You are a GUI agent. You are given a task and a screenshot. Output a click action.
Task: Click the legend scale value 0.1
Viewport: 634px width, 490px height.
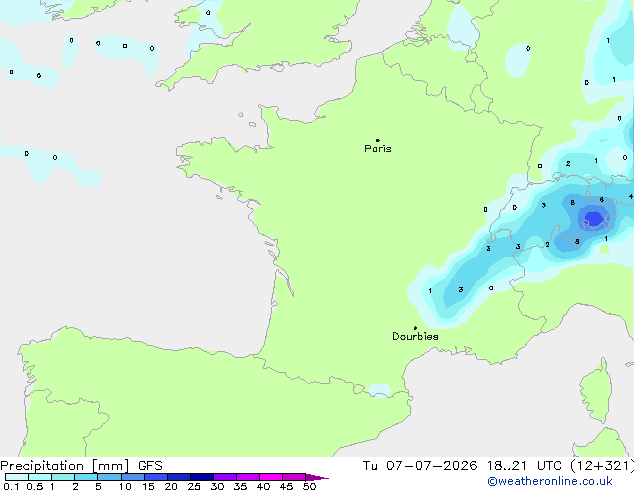pos(11,486)
